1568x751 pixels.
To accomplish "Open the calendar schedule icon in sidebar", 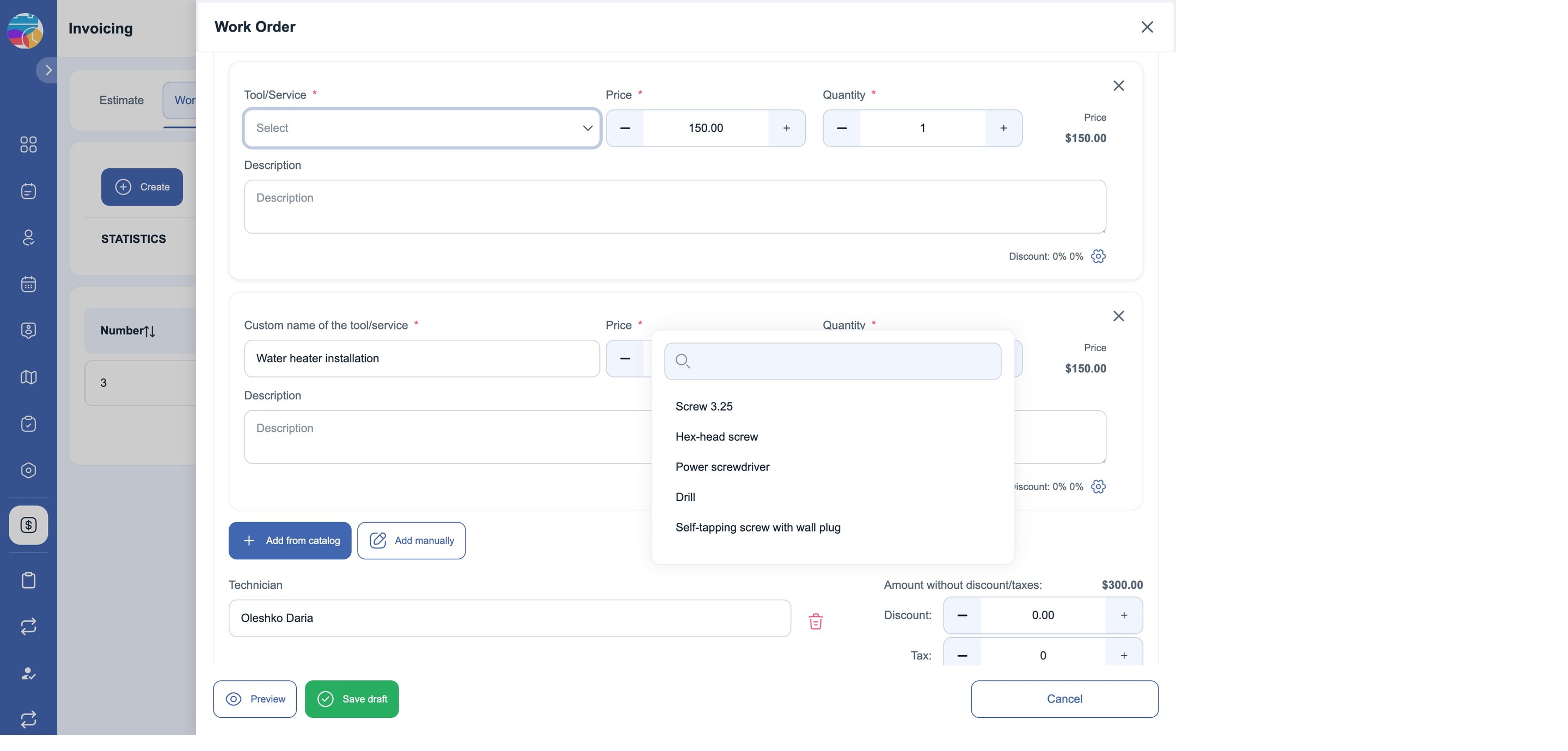I will [x=29, y=284].
